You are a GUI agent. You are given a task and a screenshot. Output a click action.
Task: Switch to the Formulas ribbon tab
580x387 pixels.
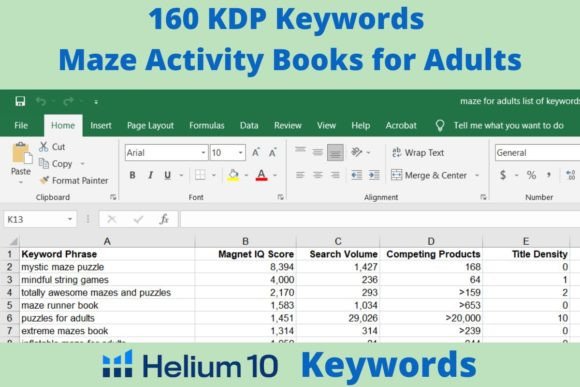[x=207, y=125]
